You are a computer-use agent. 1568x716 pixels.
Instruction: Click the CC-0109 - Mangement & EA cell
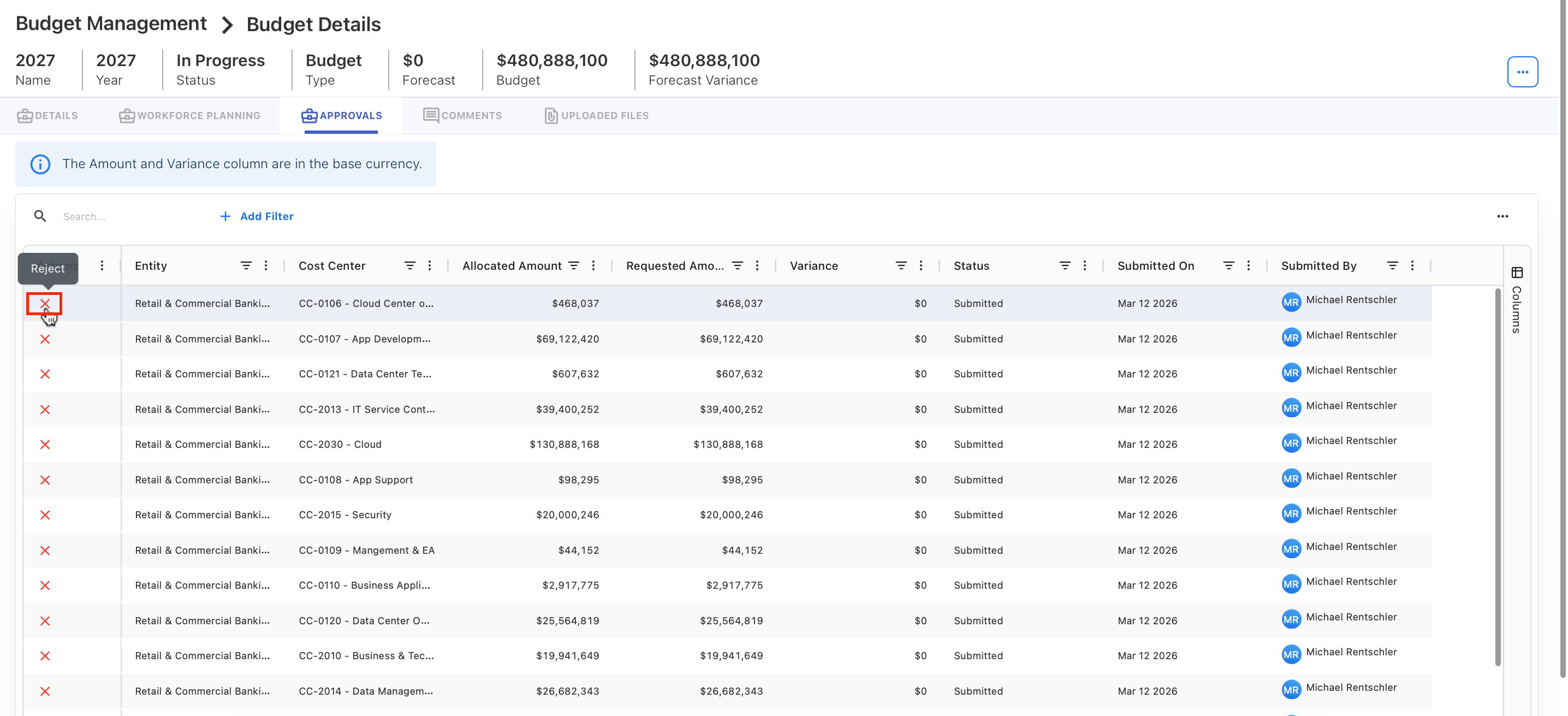[x=366, y=551]
